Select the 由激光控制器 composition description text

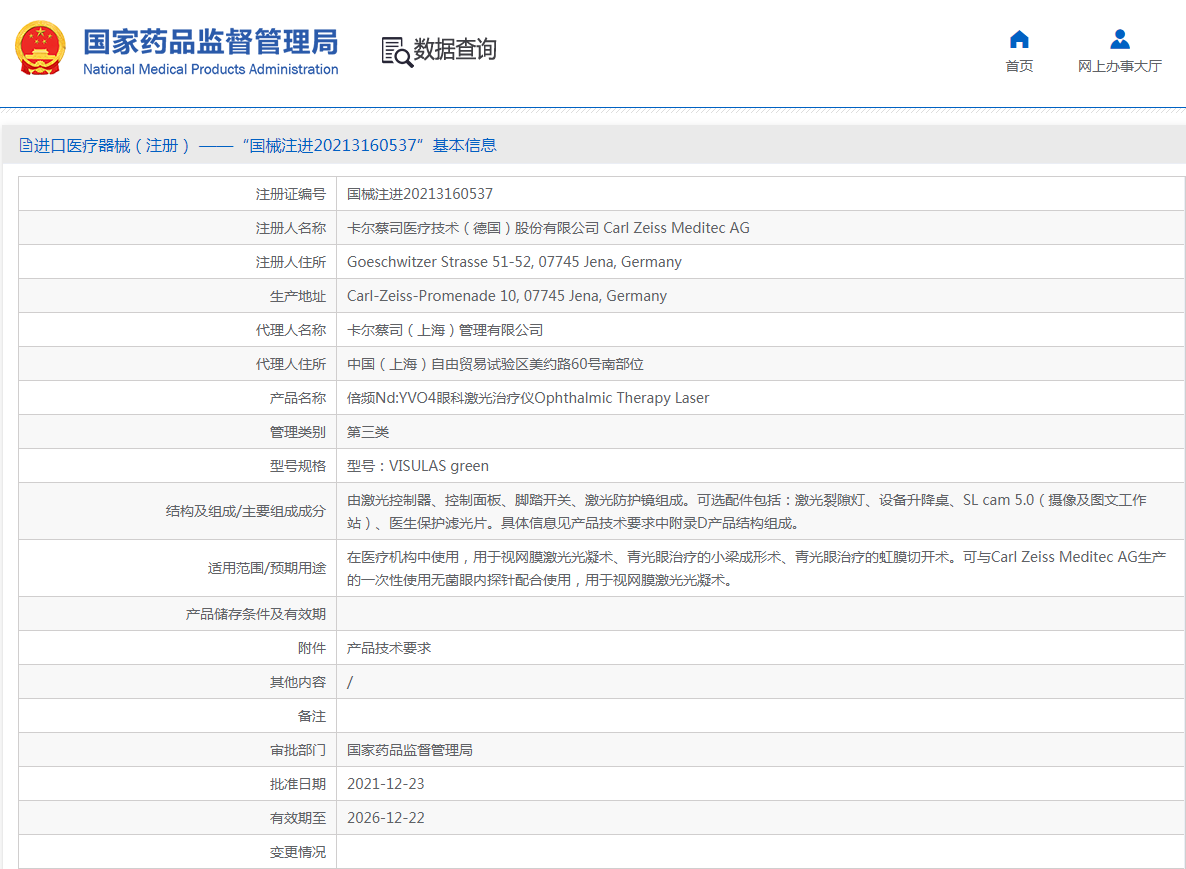pos(747,511)
